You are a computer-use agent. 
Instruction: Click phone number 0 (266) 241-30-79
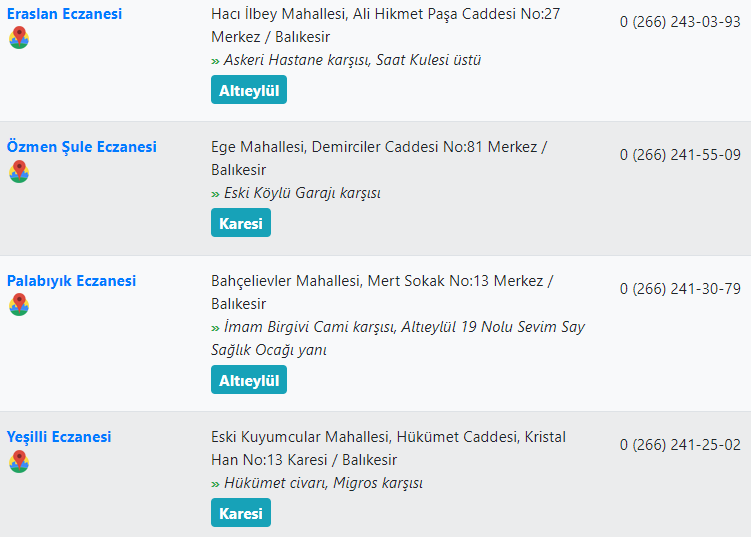point(680,288)
